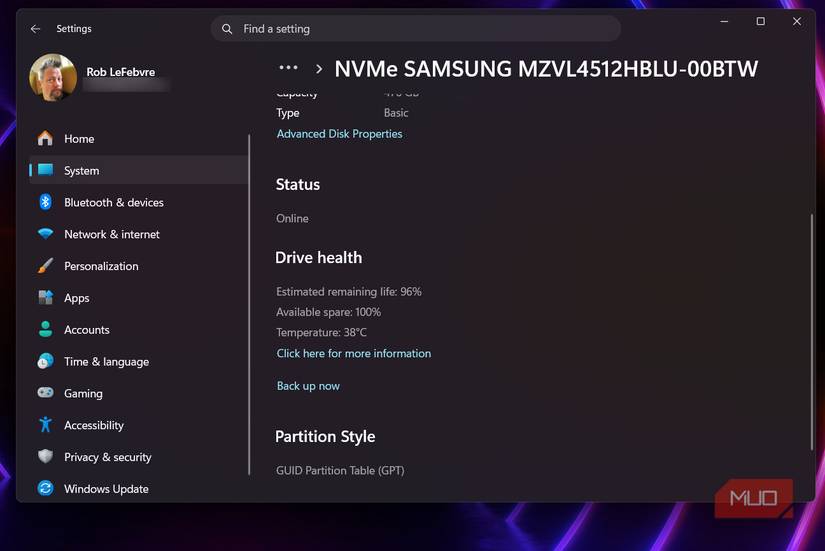Click Rob LeFebvre profile picture
The width and height of the screenshot is (825, 551).
[53, 77]
